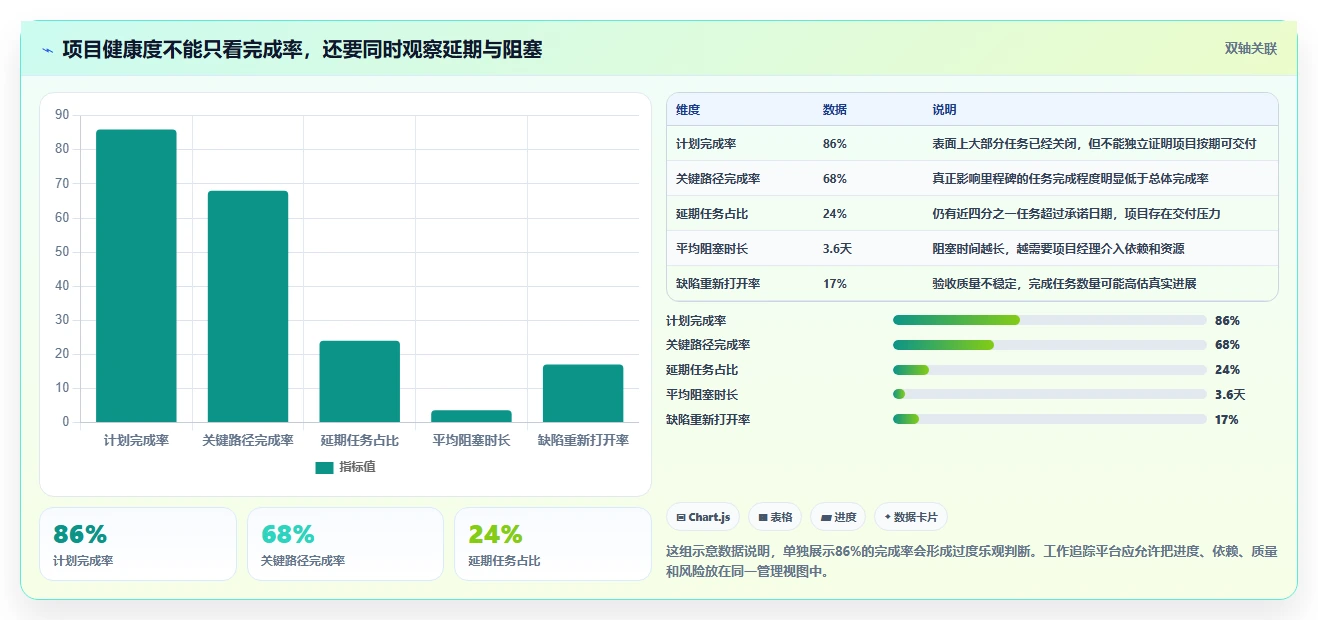Click the 关键路径完成率 bar in the chart
This screenshot has width=1318, height=620.
[248, 307]
